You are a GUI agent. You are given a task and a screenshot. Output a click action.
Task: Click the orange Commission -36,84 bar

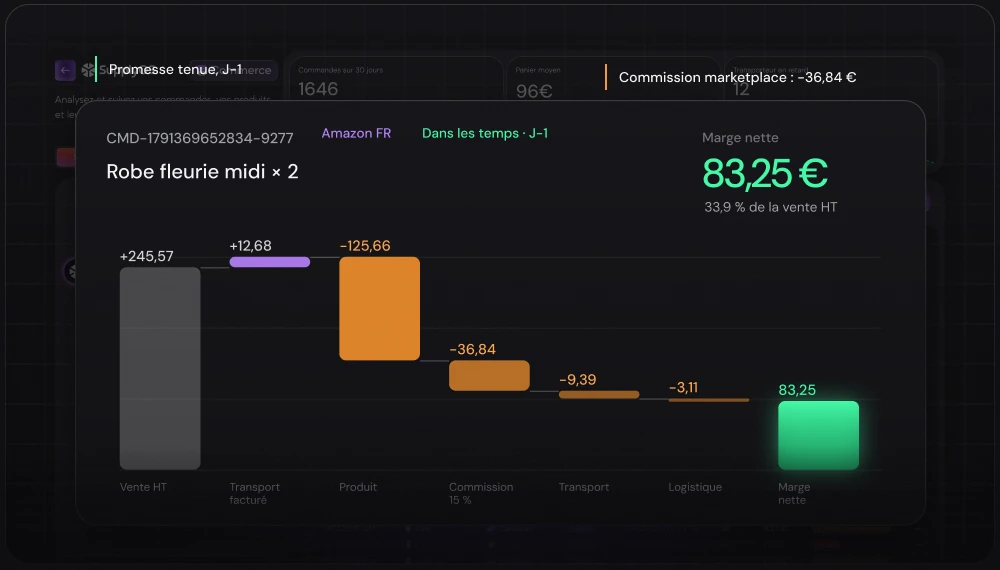(x=489, y=376)
